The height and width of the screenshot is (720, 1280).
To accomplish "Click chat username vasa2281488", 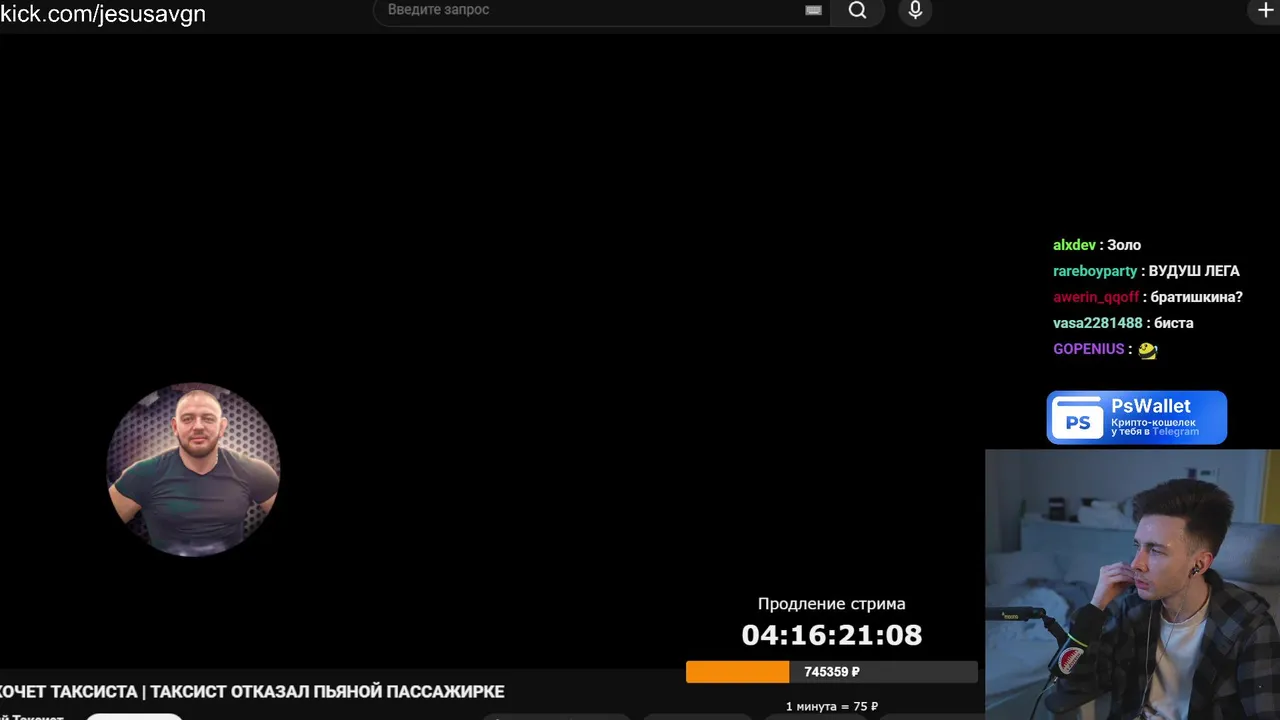I will point(1097,323).
